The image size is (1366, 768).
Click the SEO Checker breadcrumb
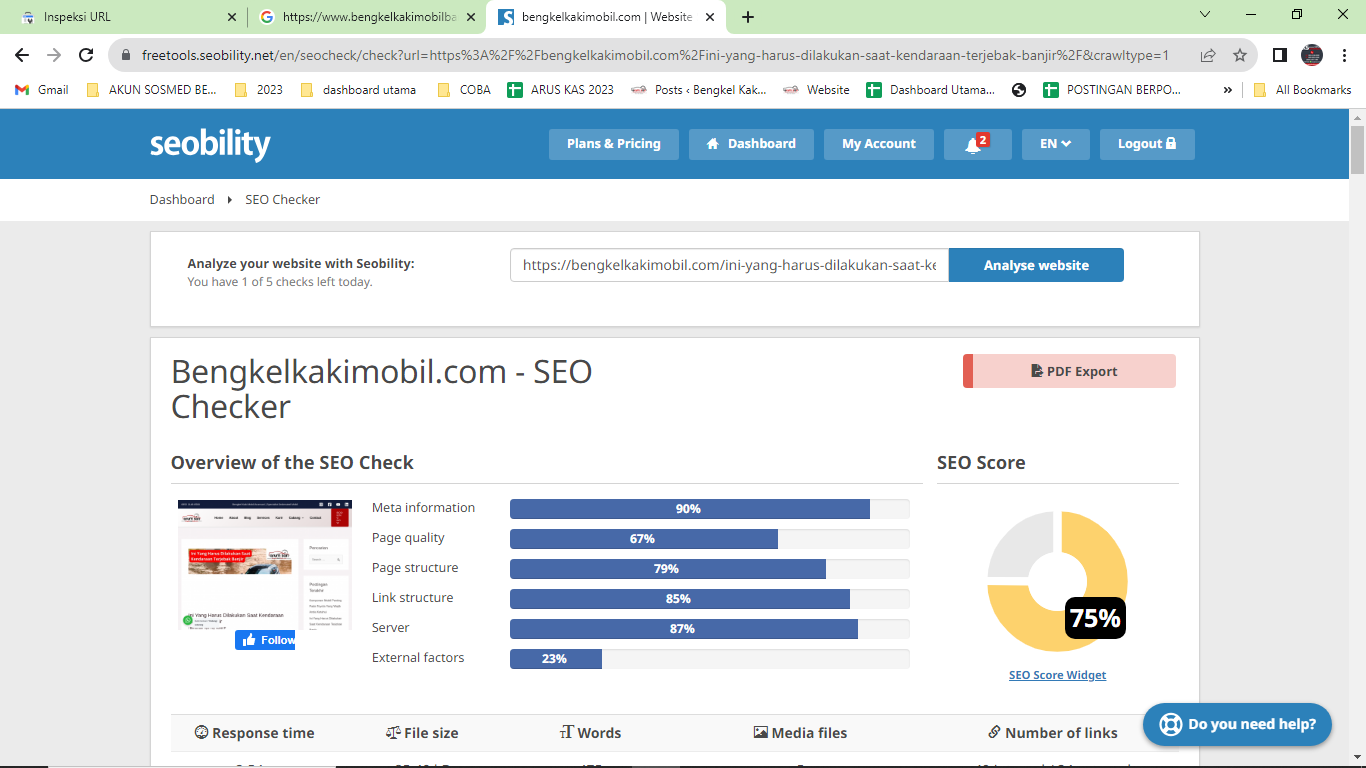click(x=283, y=199)
